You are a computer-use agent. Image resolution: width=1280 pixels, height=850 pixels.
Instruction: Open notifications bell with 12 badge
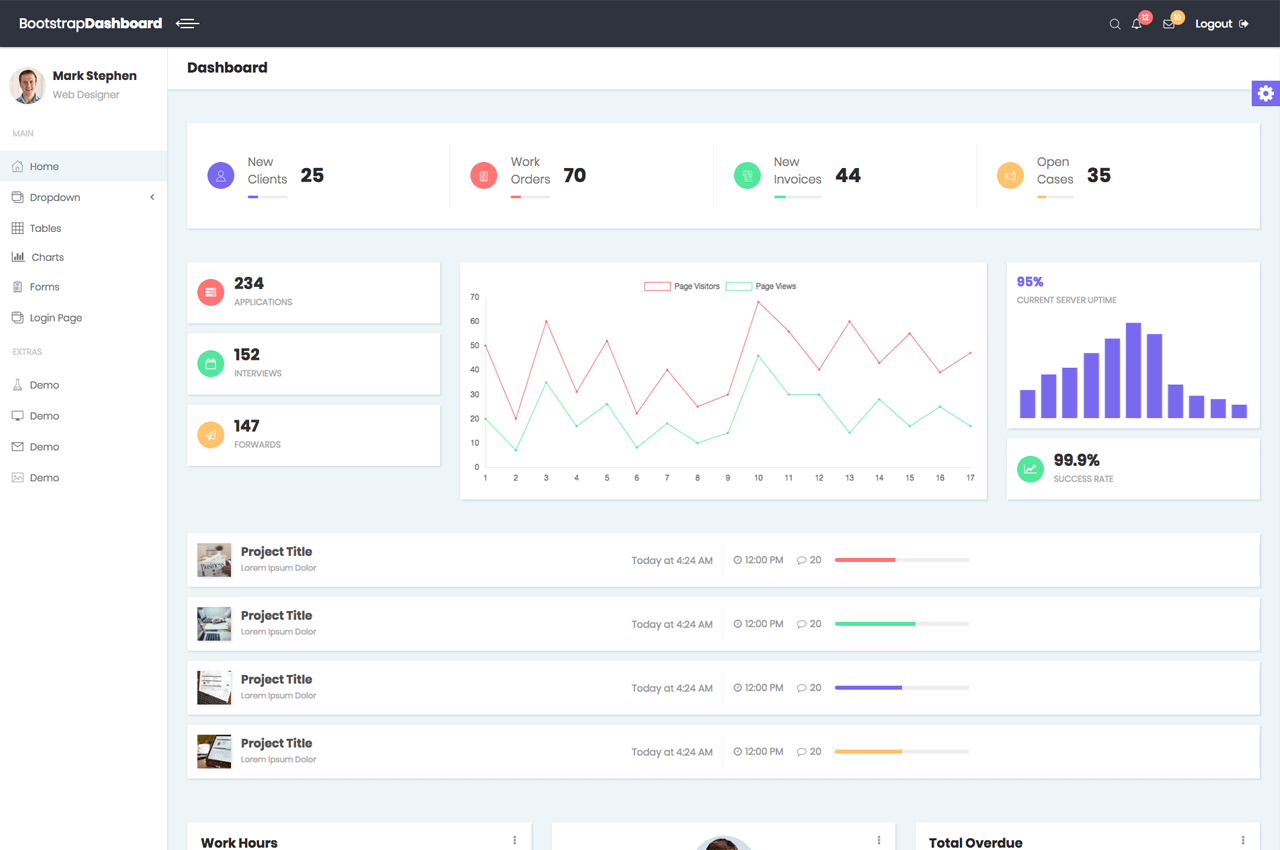[1137, 24]
